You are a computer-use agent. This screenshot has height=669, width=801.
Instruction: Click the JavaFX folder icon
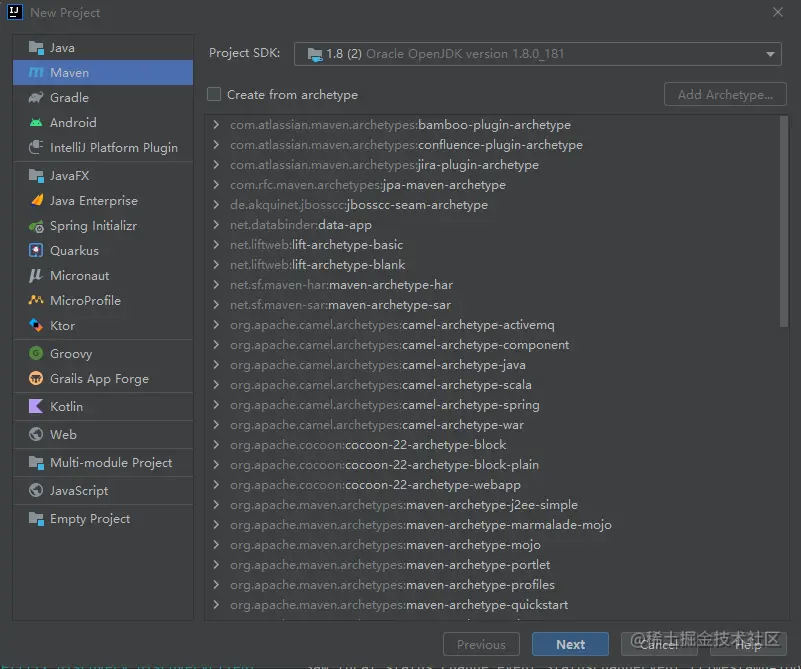[x=36, y=176]
